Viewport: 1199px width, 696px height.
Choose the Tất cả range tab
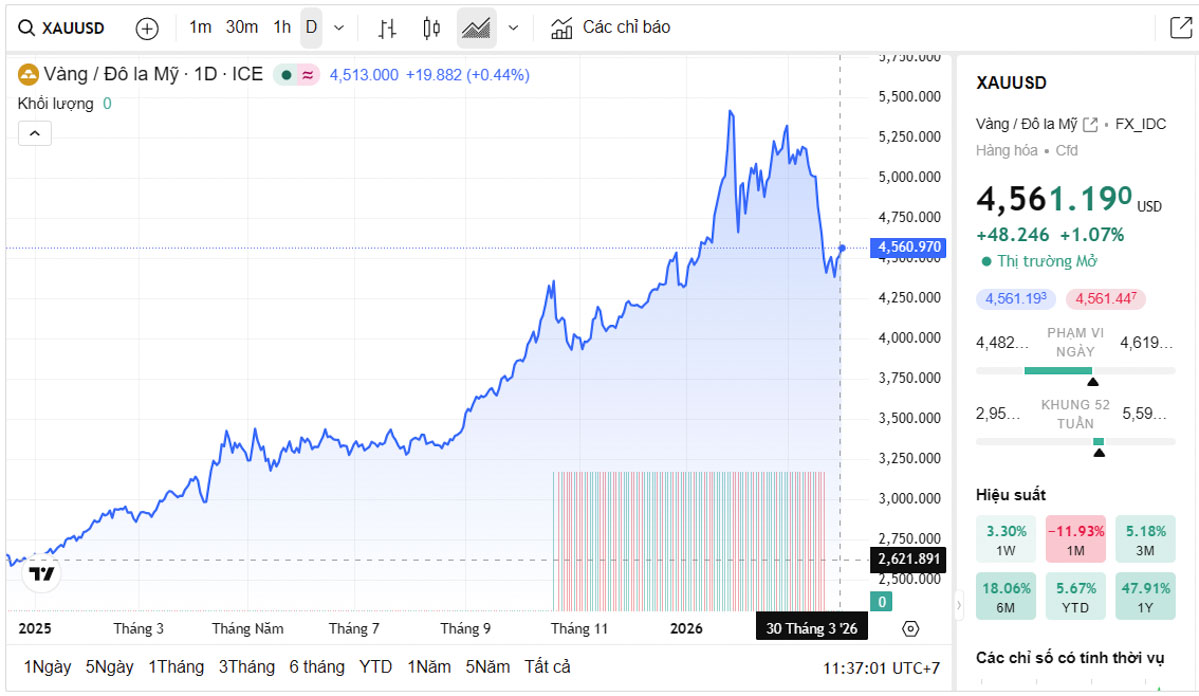click(x=547, y=667)
